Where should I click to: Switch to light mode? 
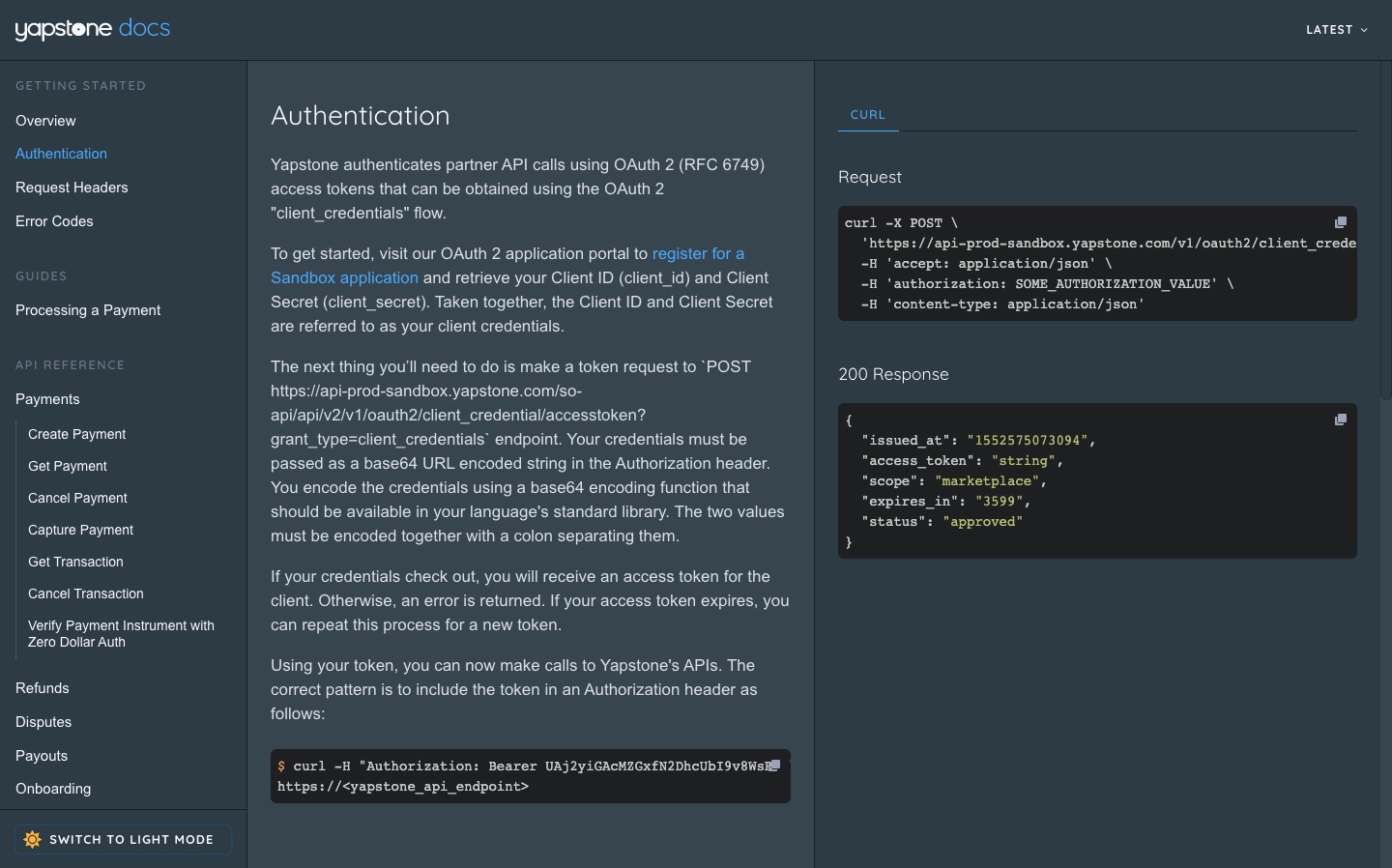130,839
